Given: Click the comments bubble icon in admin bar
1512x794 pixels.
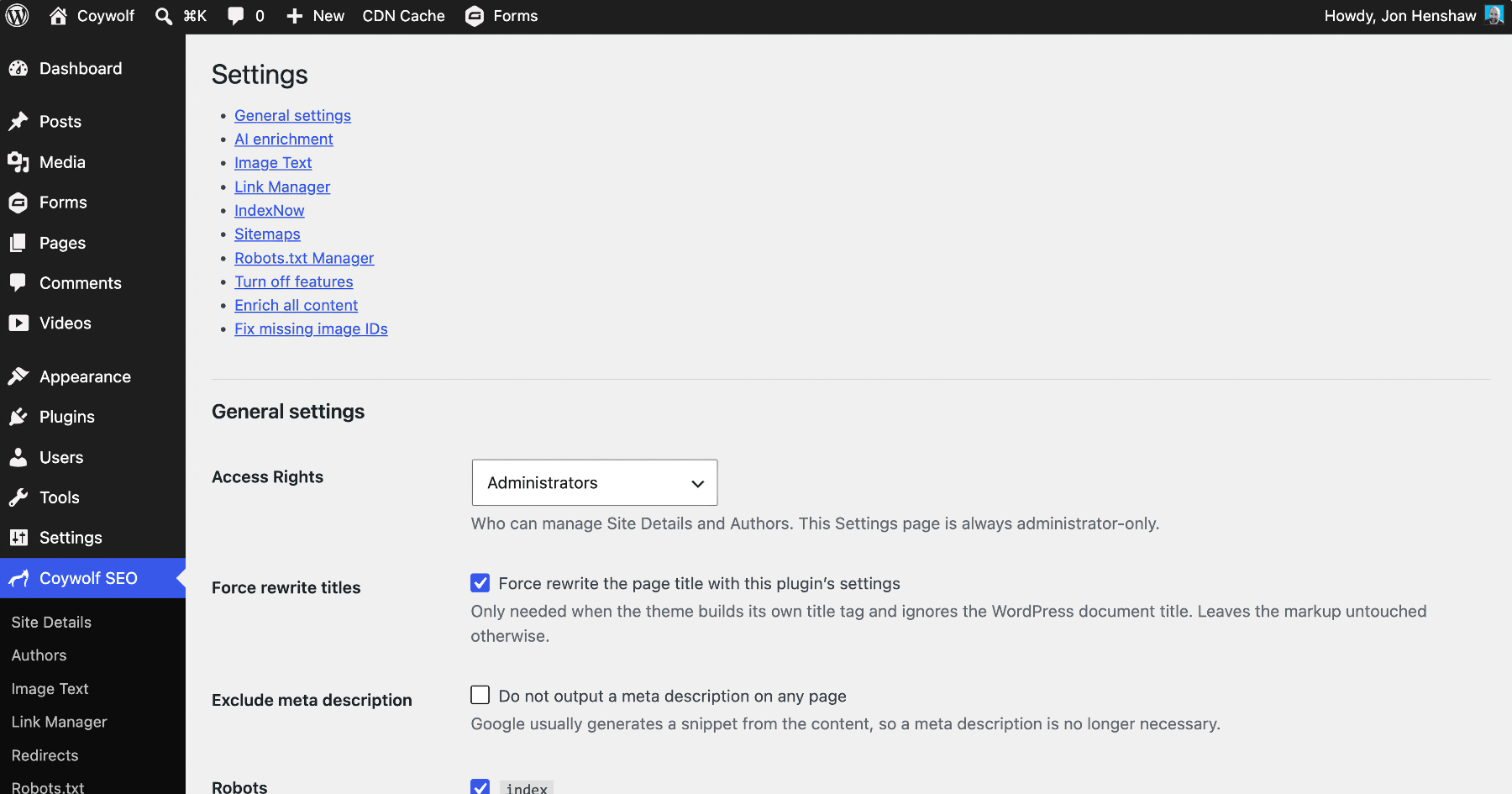Looking at the screenshot, I should pos(236,16).
